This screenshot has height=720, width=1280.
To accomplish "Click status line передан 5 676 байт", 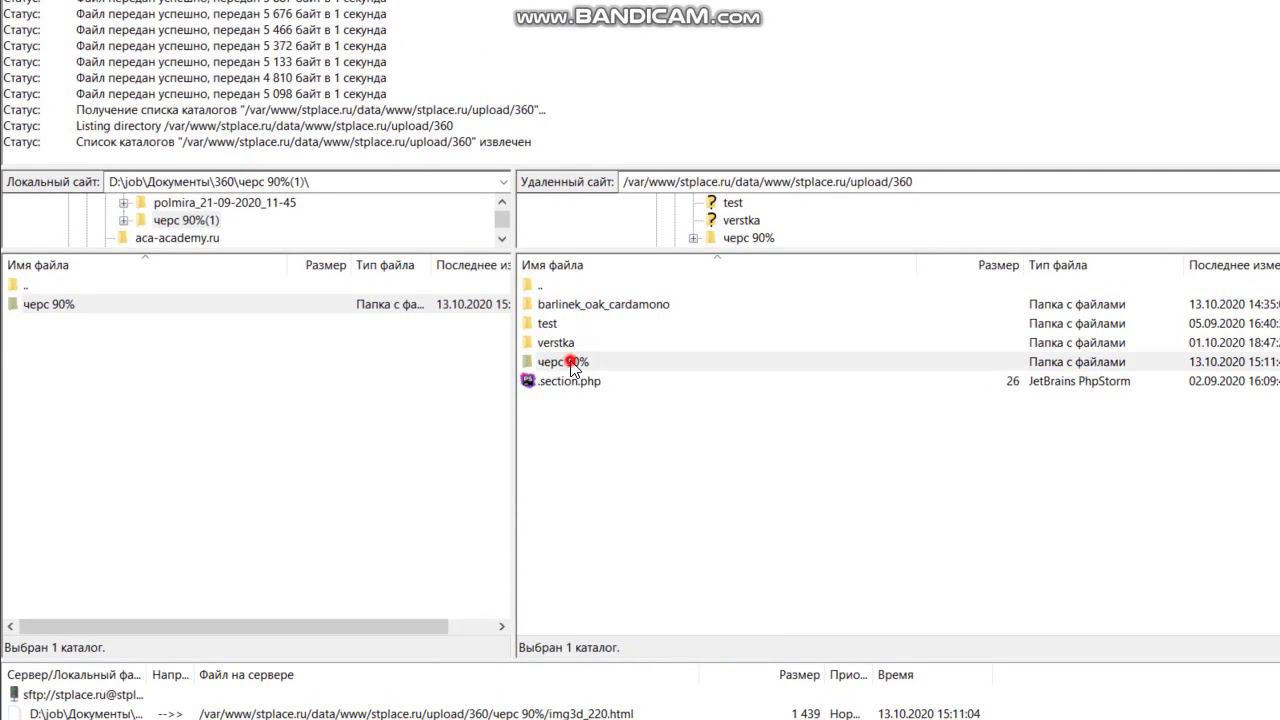I will 231,14.
